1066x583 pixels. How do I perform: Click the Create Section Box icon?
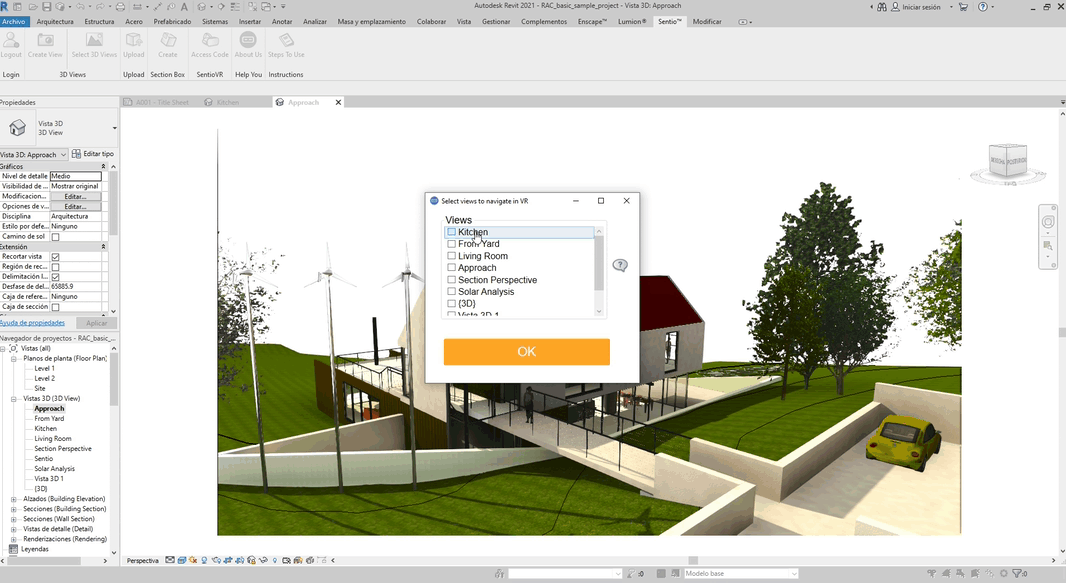point(168,40)
